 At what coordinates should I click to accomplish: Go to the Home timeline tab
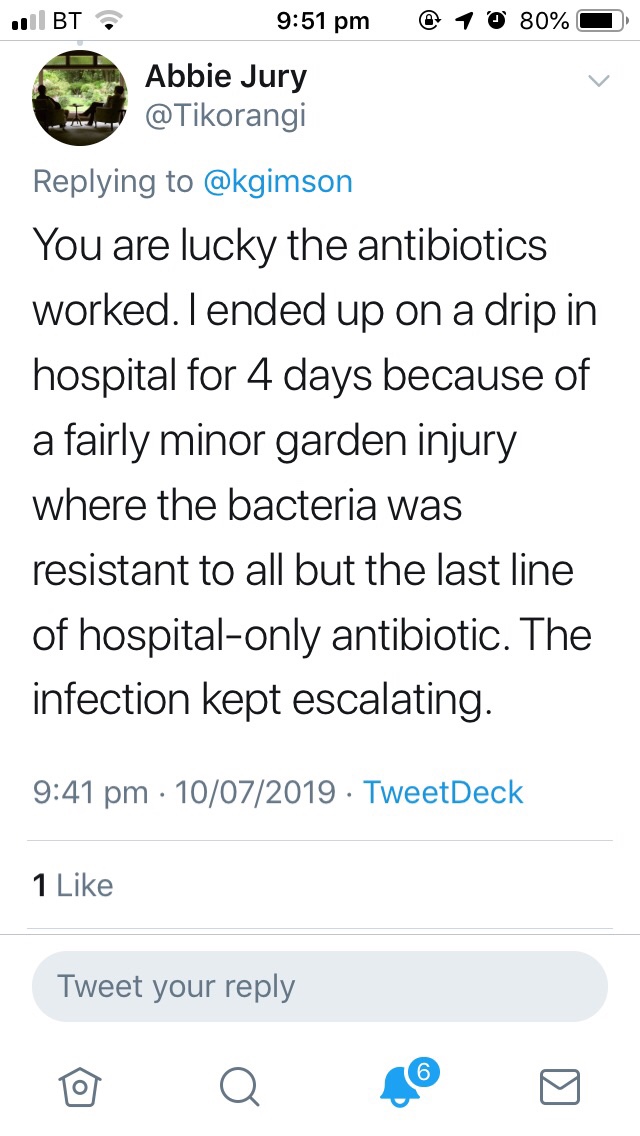pyautogui.click(x=81, y=1086)
